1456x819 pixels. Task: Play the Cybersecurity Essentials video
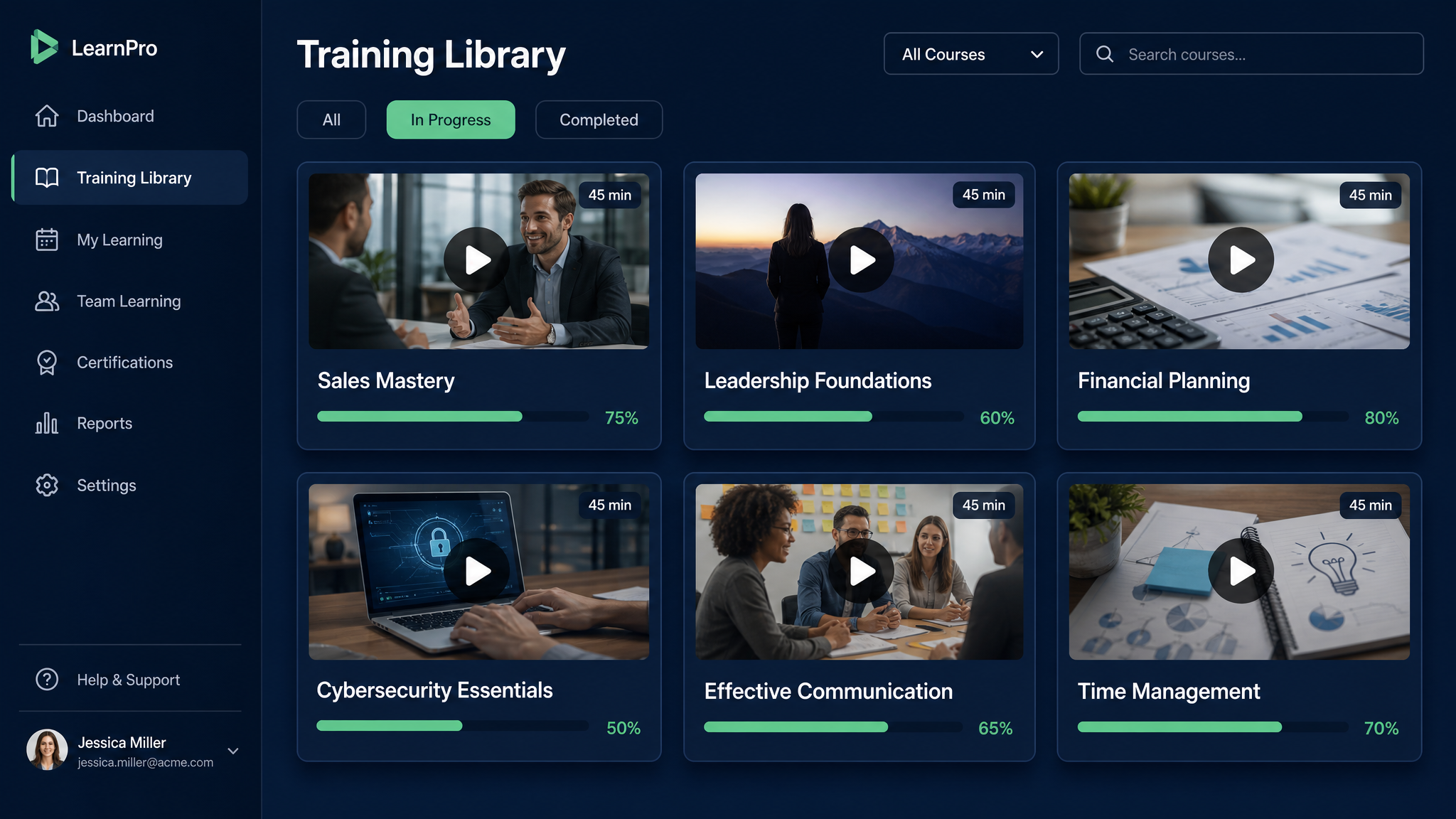pos(477,570)
